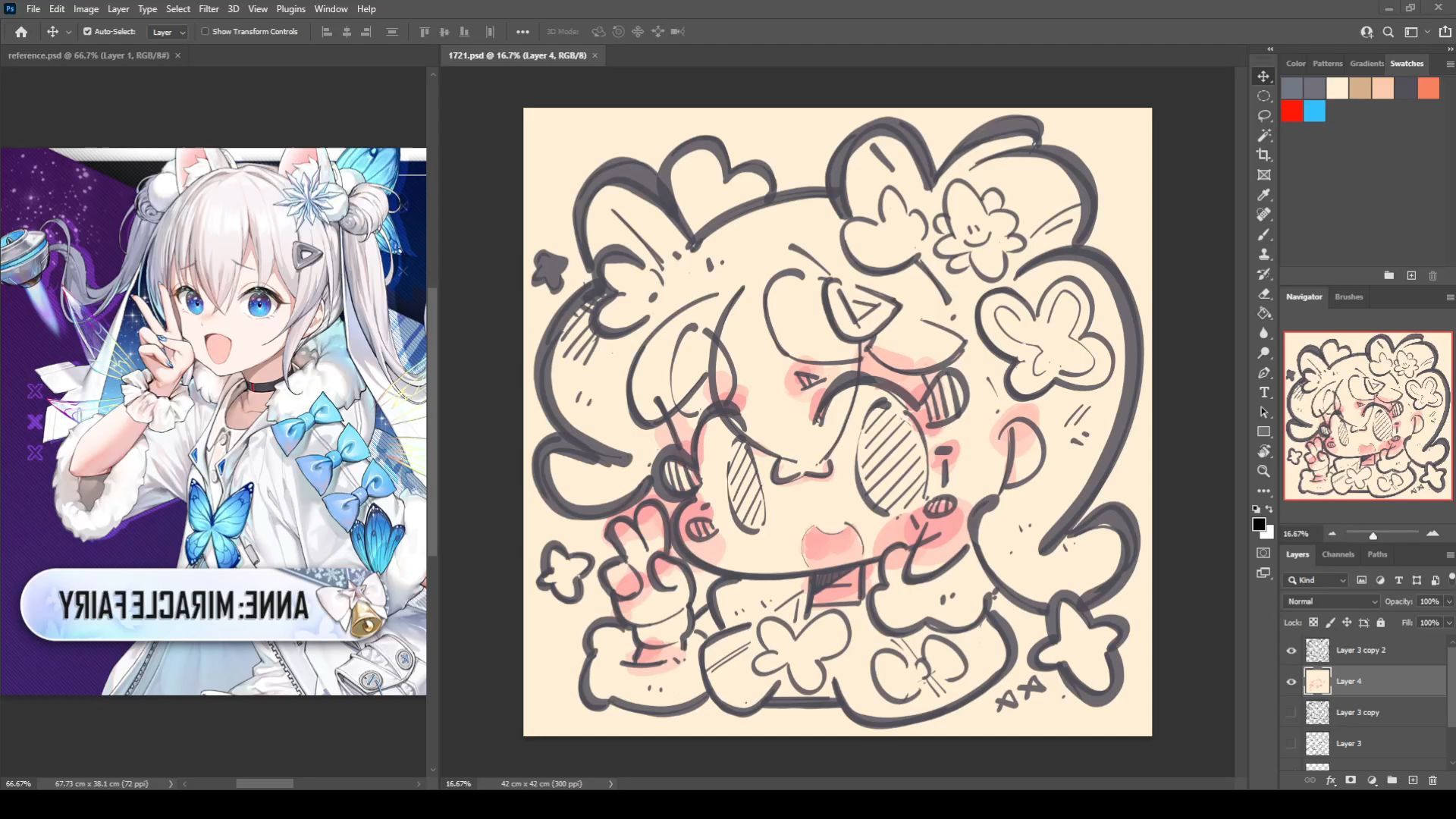Screen dimensions: 1456x819
Task: Open the Filter menu
Action: click(209, 9)
